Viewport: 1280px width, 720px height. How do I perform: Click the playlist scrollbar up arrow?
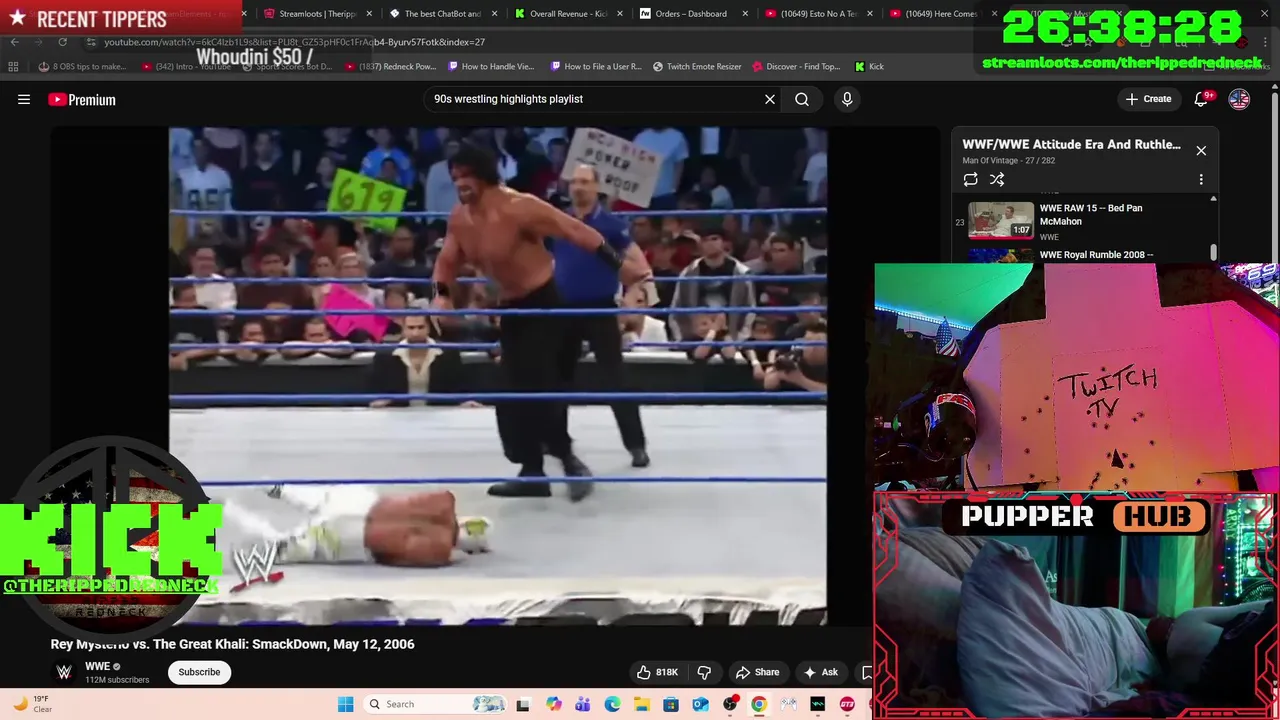[x=1213, y=199]
